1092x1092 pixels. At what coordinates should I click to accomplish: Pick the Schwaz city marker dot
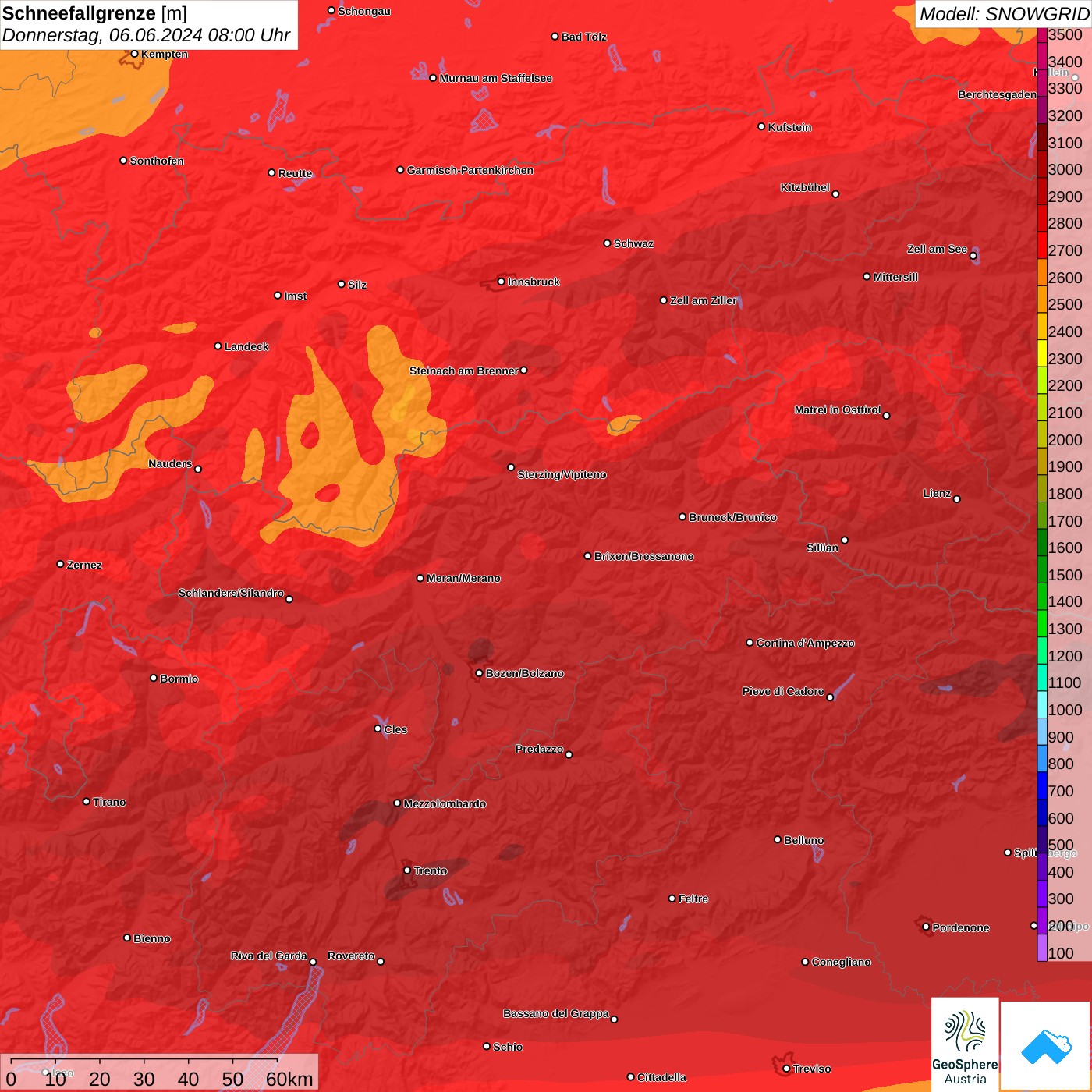[x=607, y=243]
